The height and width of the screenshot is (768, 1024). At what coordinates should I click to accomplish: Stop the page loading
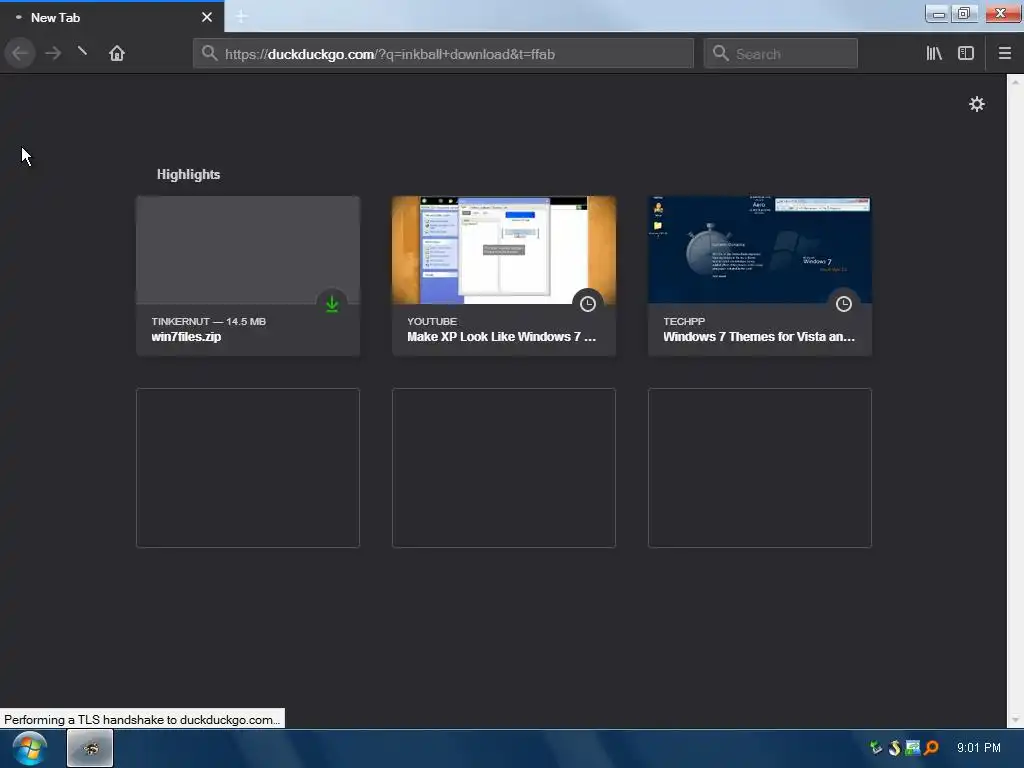[x=82, y=51]
